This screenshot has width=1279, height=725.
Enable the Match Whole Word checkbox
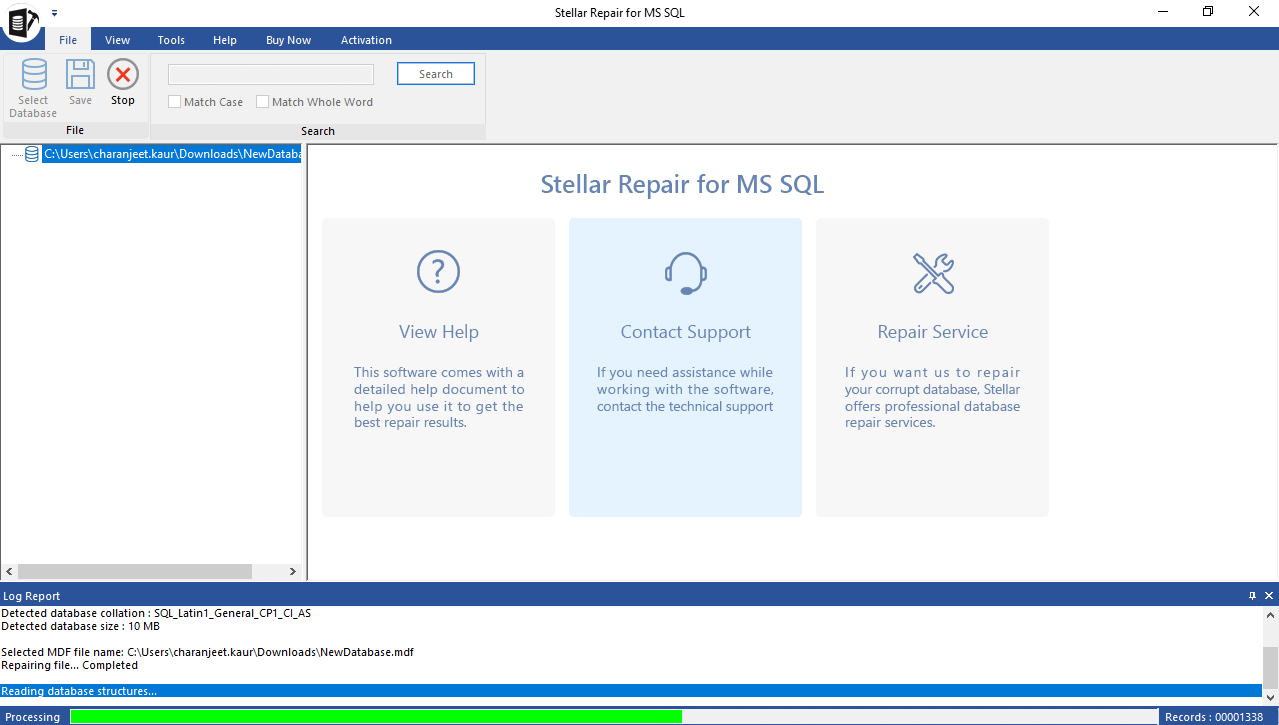(263, 102)
